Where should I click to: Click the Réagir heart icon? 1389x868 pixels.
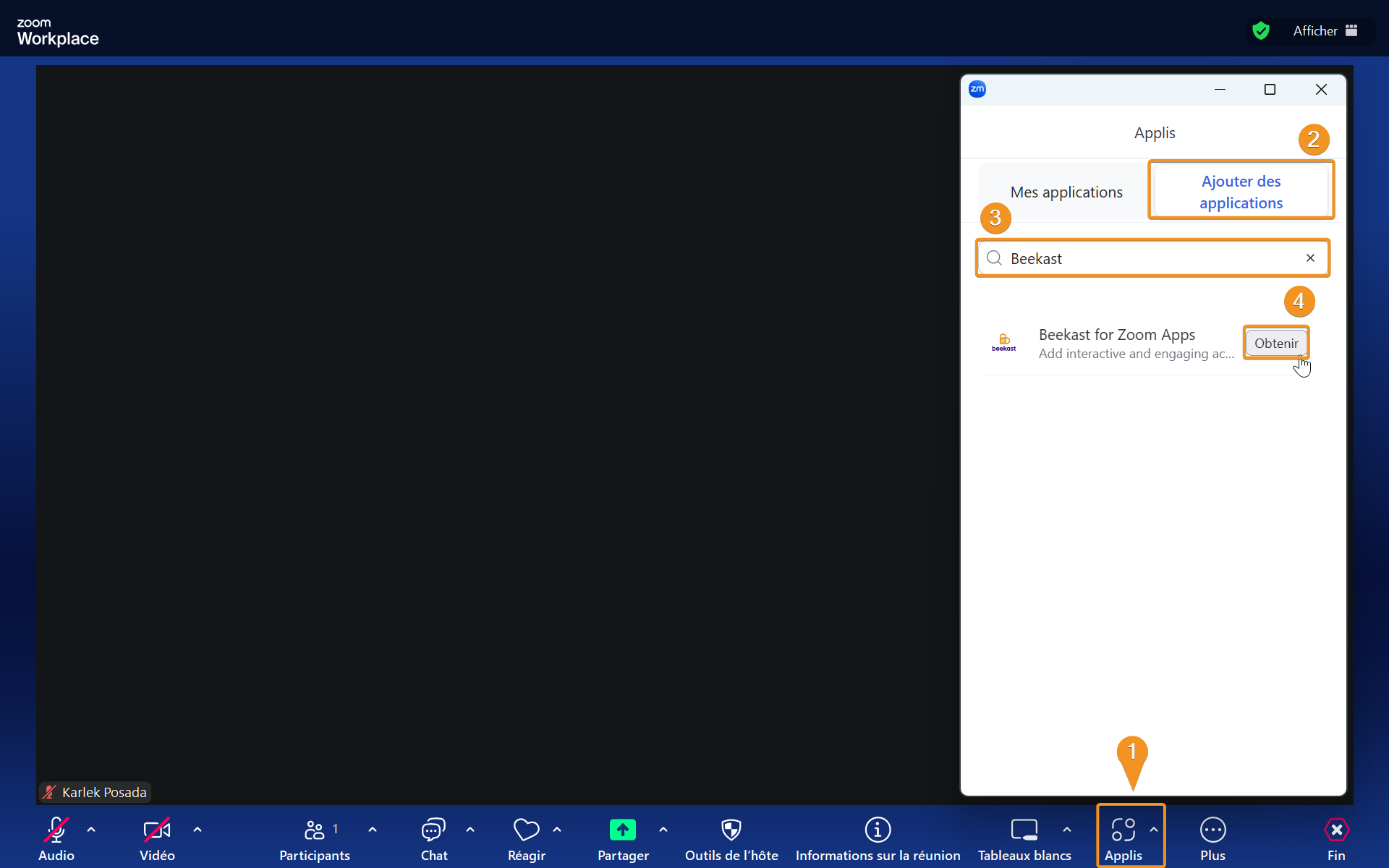pyautogui.click(x=526, y=830)
